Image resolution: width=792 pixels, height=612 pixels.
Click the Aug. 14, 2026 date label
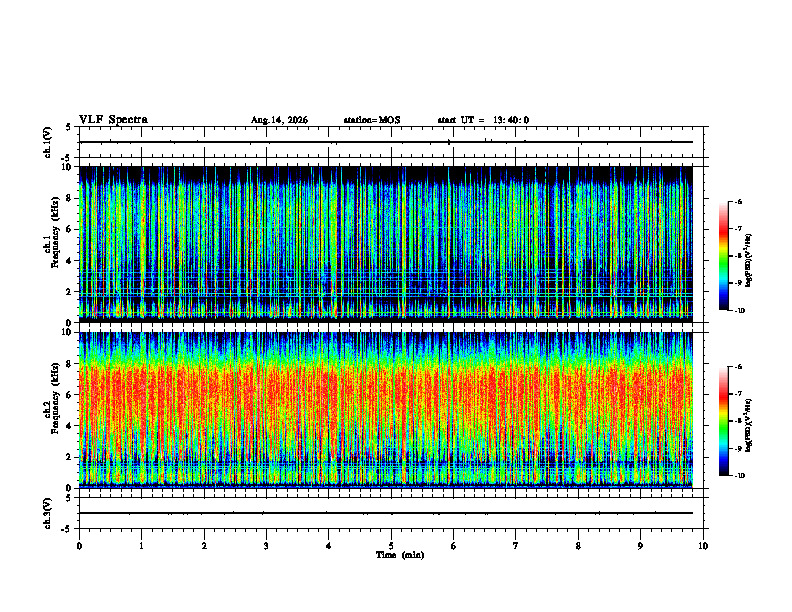point(279,120)
